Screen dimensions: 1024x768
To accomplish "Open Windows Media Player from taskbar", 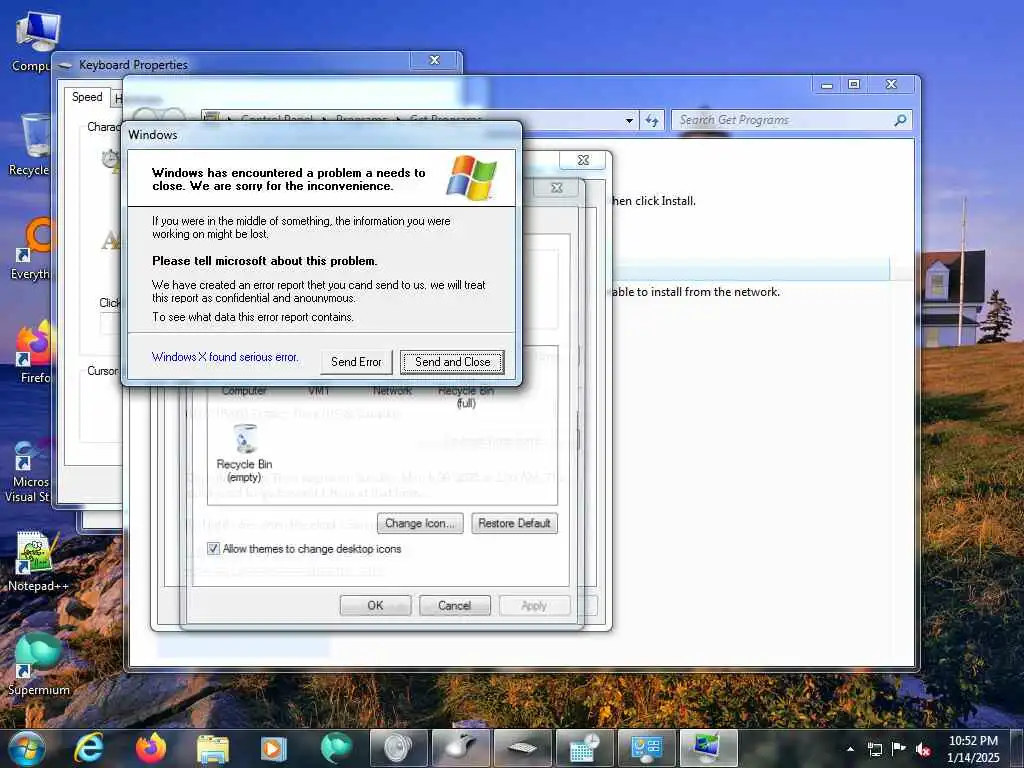I will [x=274, y=748].
